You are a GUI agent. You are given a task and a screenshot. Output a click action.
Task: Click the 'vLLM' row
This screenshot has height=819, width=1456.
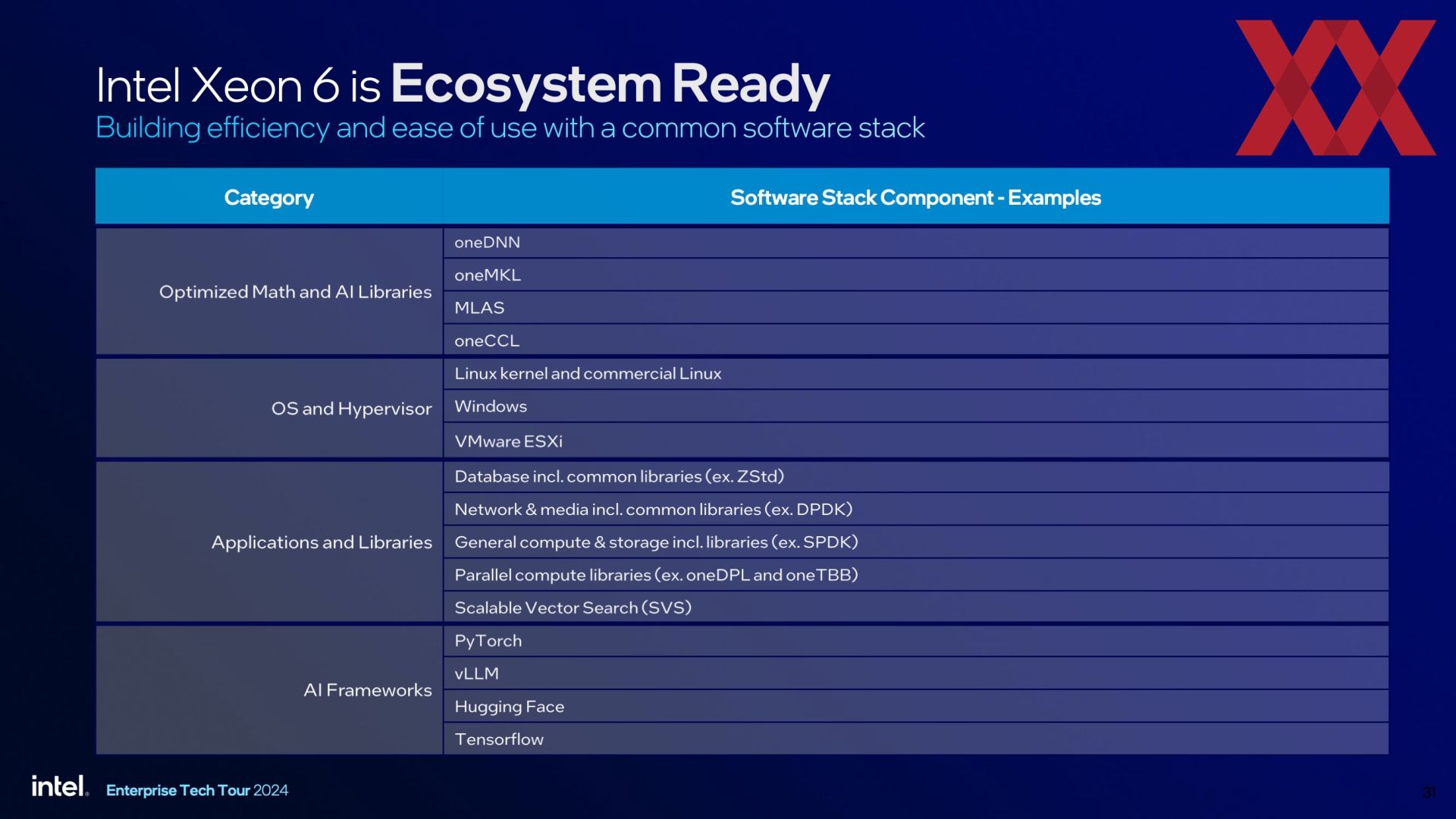[916, 673]
